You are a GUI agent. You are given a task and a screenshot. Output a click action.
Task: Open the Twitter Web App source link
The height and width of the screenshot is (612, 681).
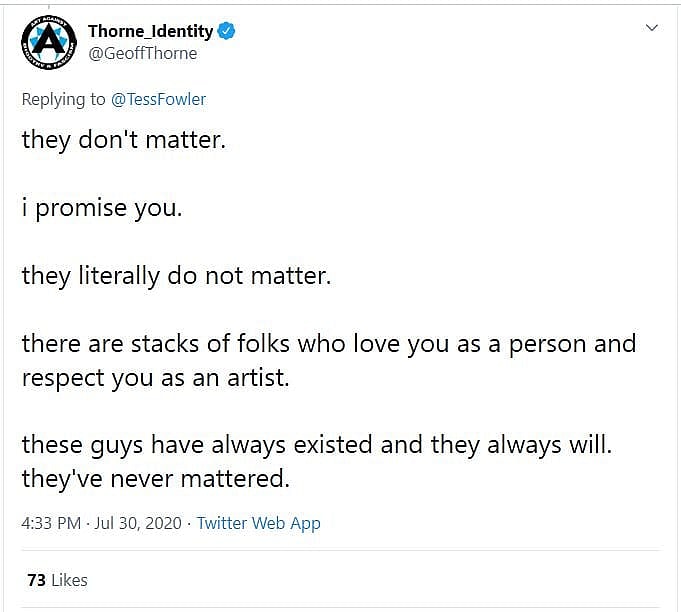tap(258, 523)
